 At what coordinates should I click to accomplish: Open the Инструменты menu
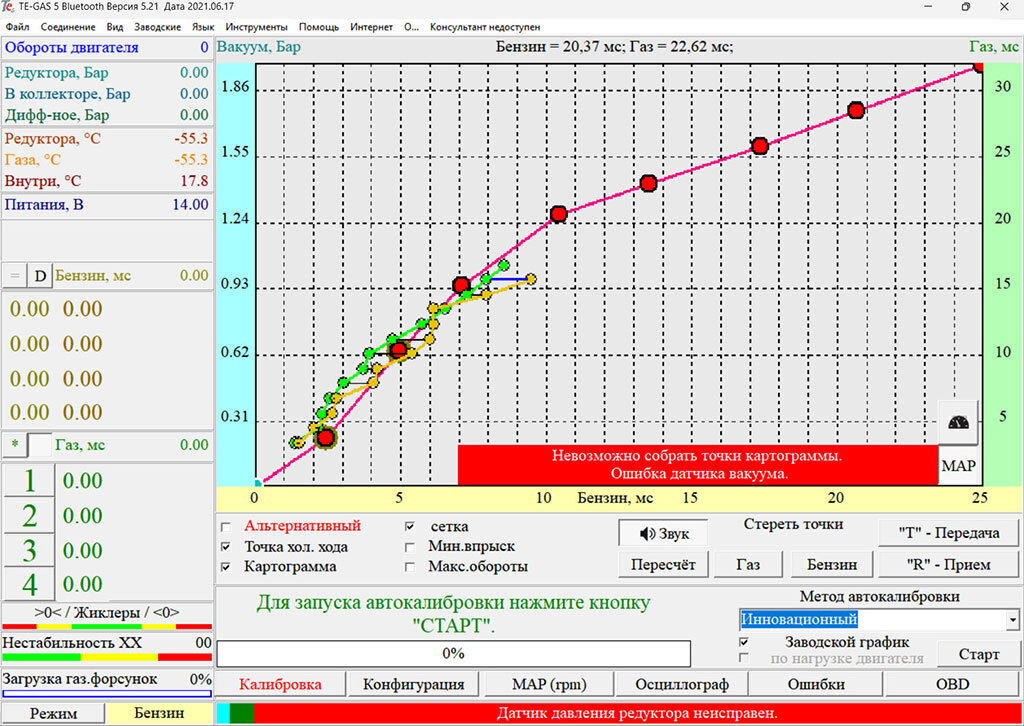pyautogui.click(x=256, y=27)
